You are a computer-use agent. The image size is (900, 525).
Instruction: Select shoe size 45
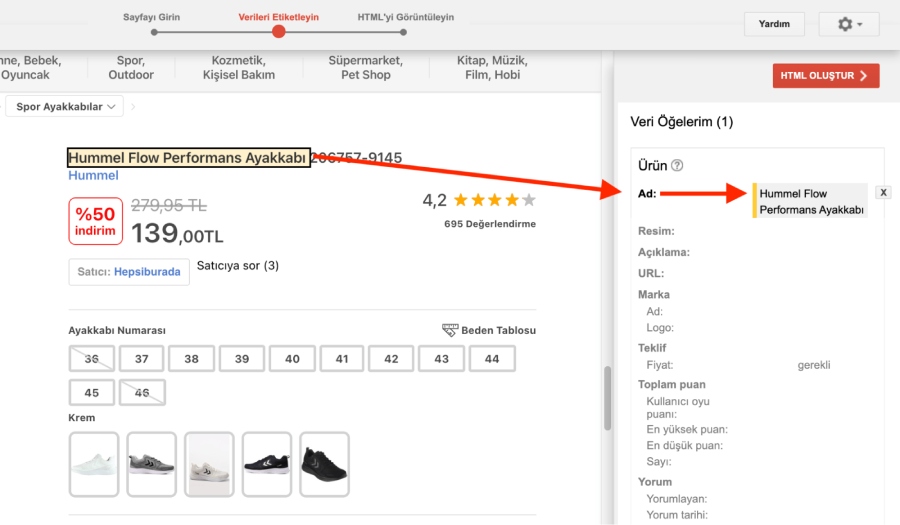tap(91, 392)
